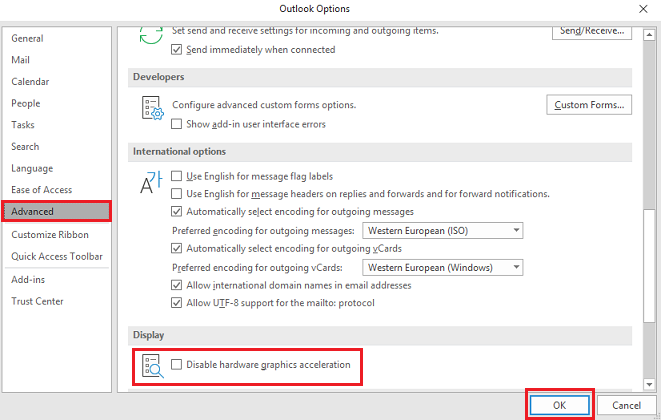Enable Show add-in user interface errors

[176, 124]
